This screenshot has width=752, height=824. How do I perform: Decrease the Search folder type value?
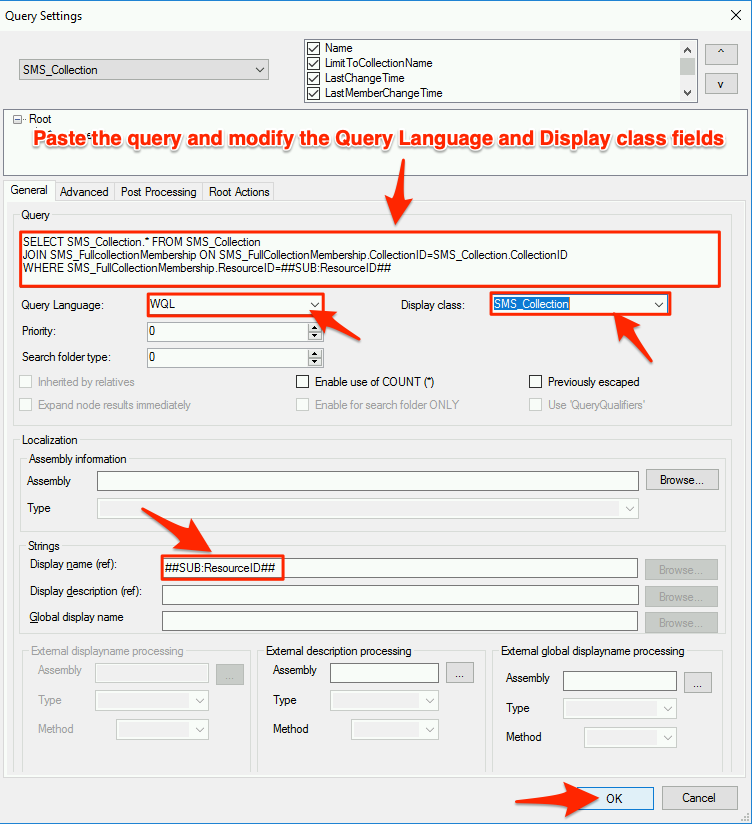pos(316,361)
